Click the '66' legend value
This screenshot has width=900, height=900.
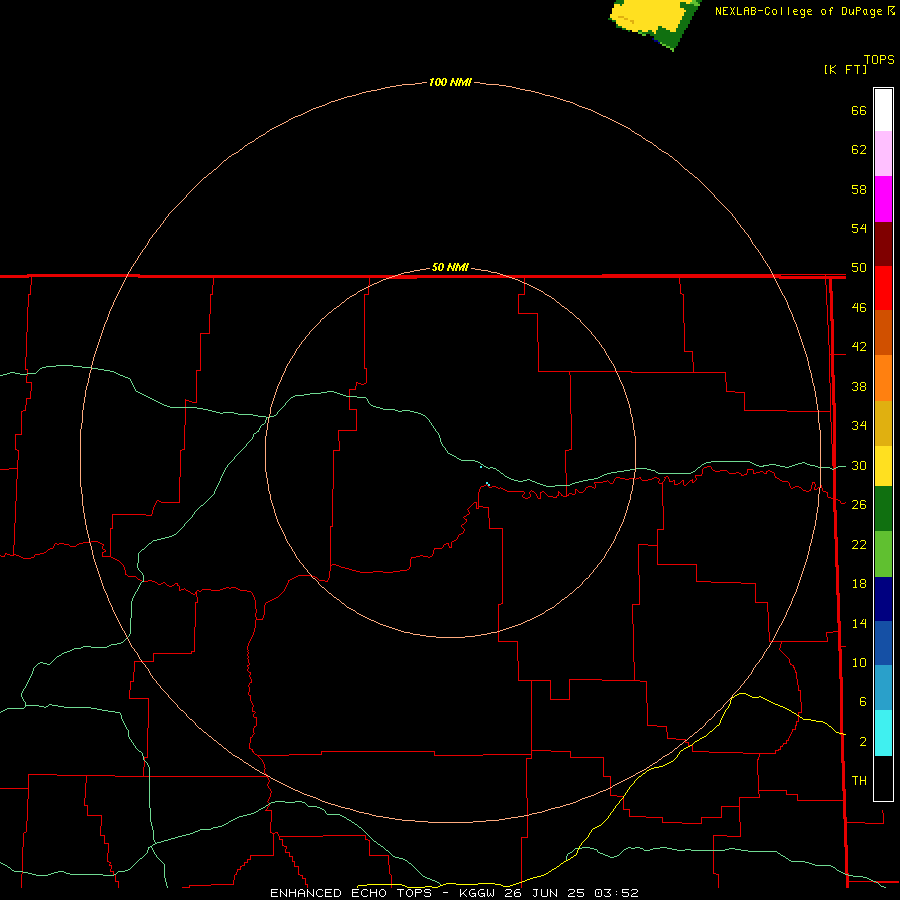tap(859, 110)
